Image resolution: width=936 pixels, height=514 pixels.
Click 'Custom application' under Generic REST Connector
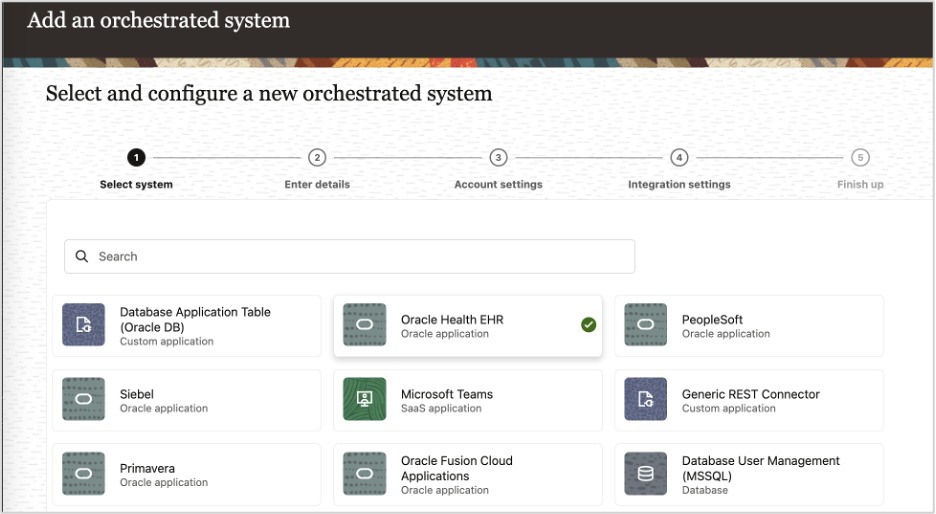[729, 408]
